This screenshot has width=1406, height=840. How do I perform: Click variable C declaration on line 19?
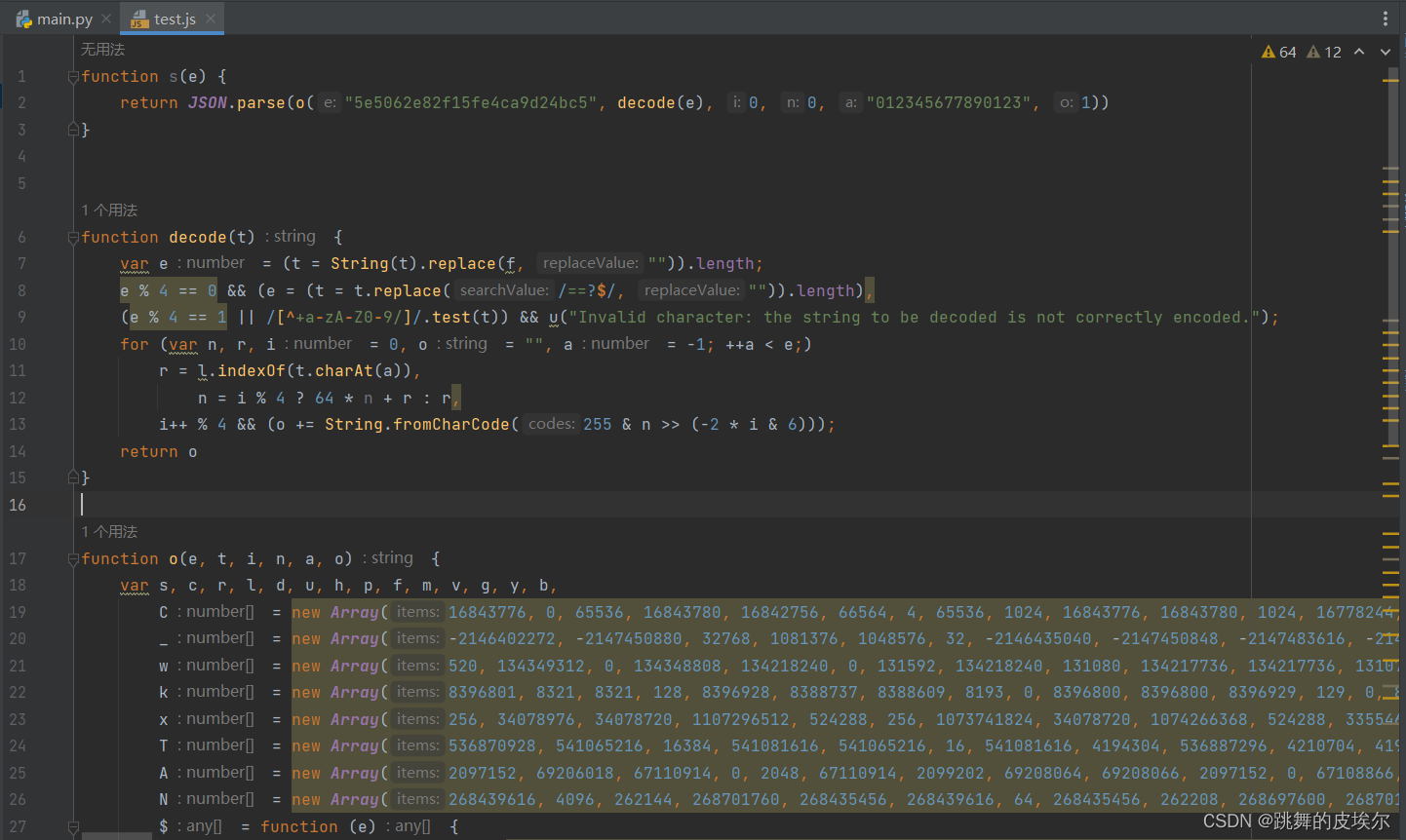(163, 612)
